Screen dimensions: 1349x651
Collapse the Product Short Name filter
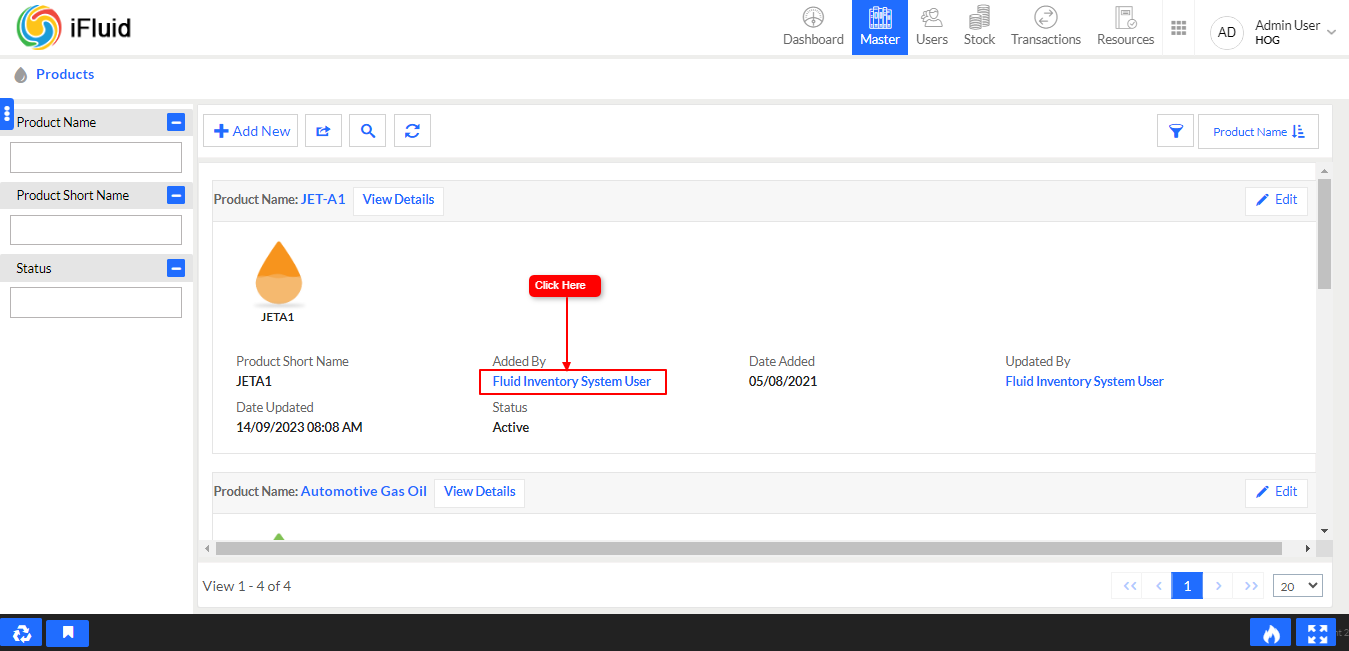tap(176, 195)
